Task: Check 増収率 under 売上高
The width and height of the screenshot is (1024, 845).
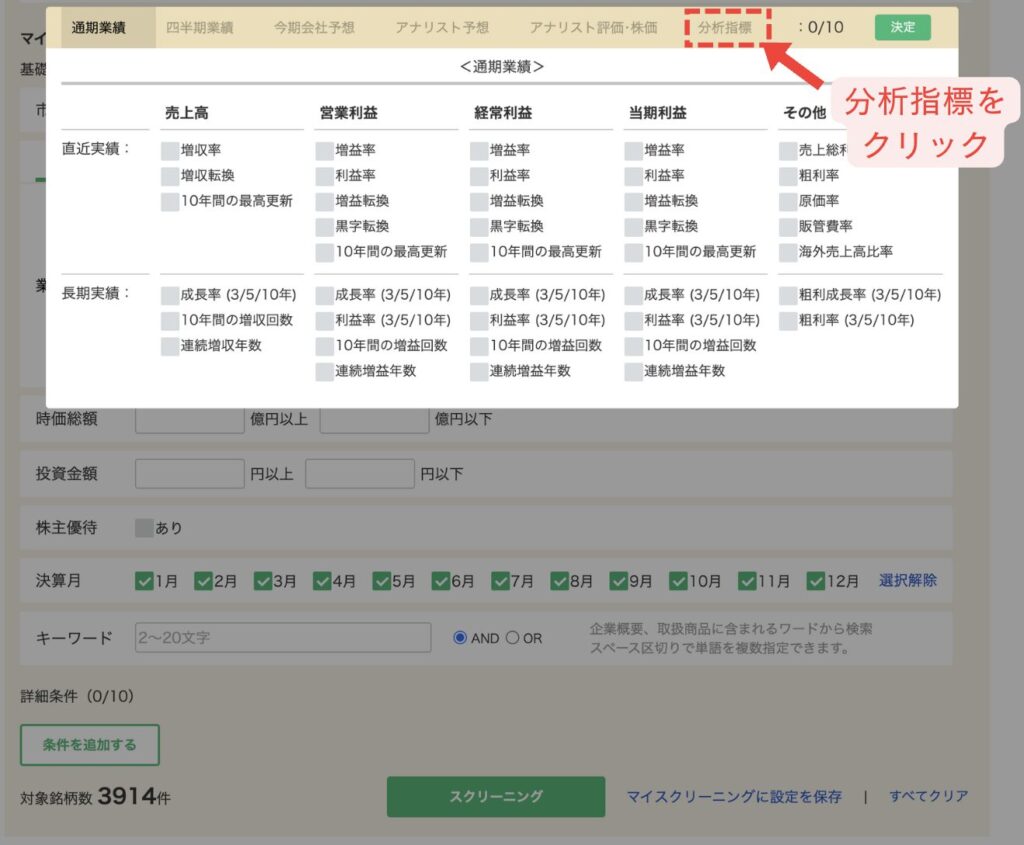Action: (170, 151)
